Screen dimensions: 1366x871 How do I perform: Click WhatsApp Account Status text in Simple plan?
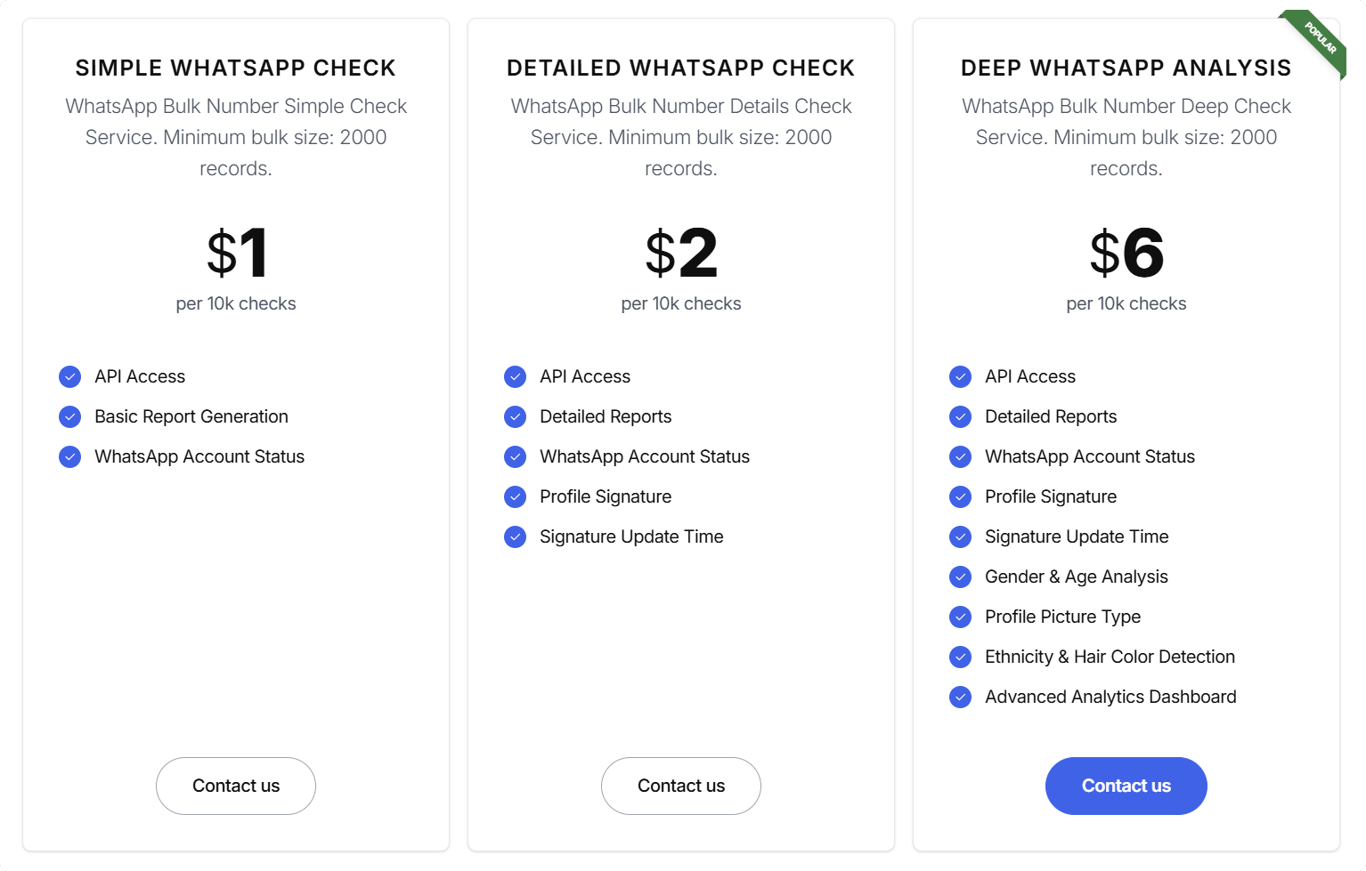[x=200, y=457]
